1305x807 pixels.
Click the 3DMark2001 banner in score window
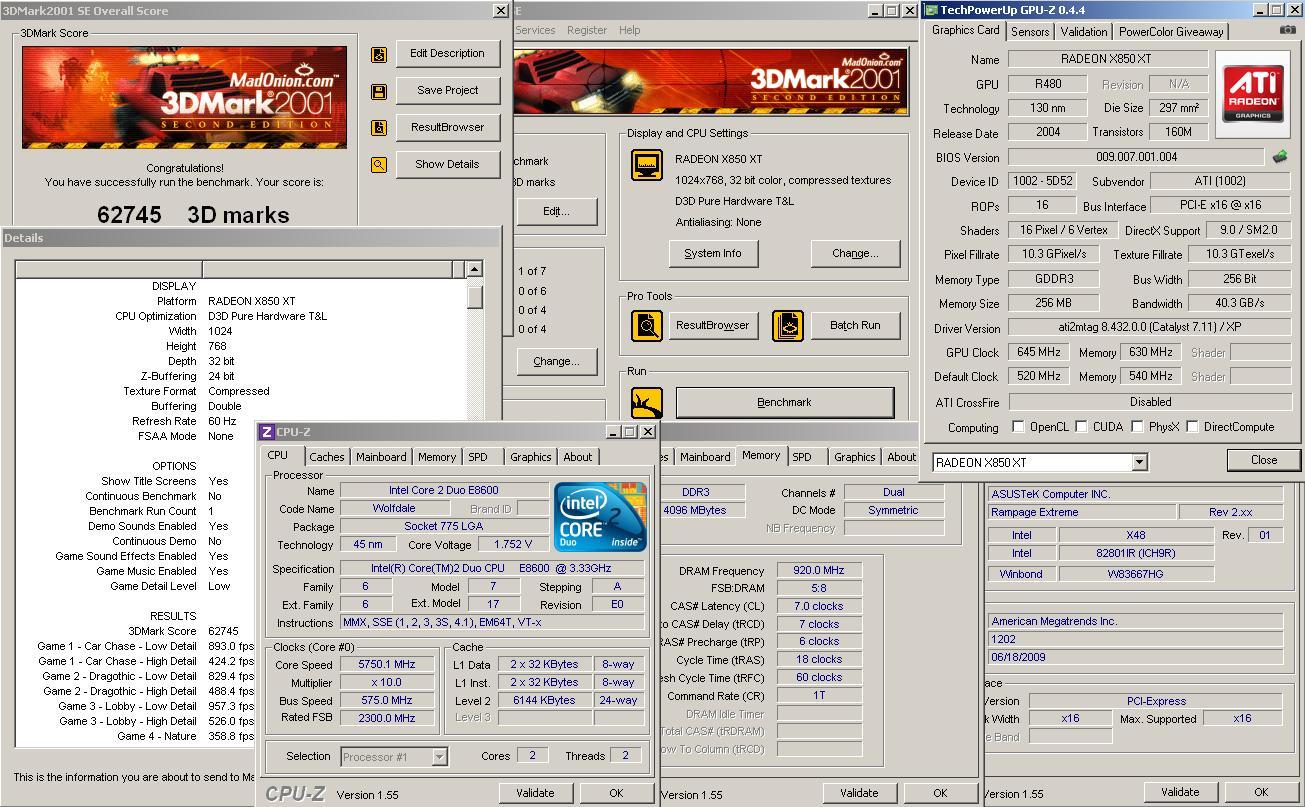[x=184, y=96]
